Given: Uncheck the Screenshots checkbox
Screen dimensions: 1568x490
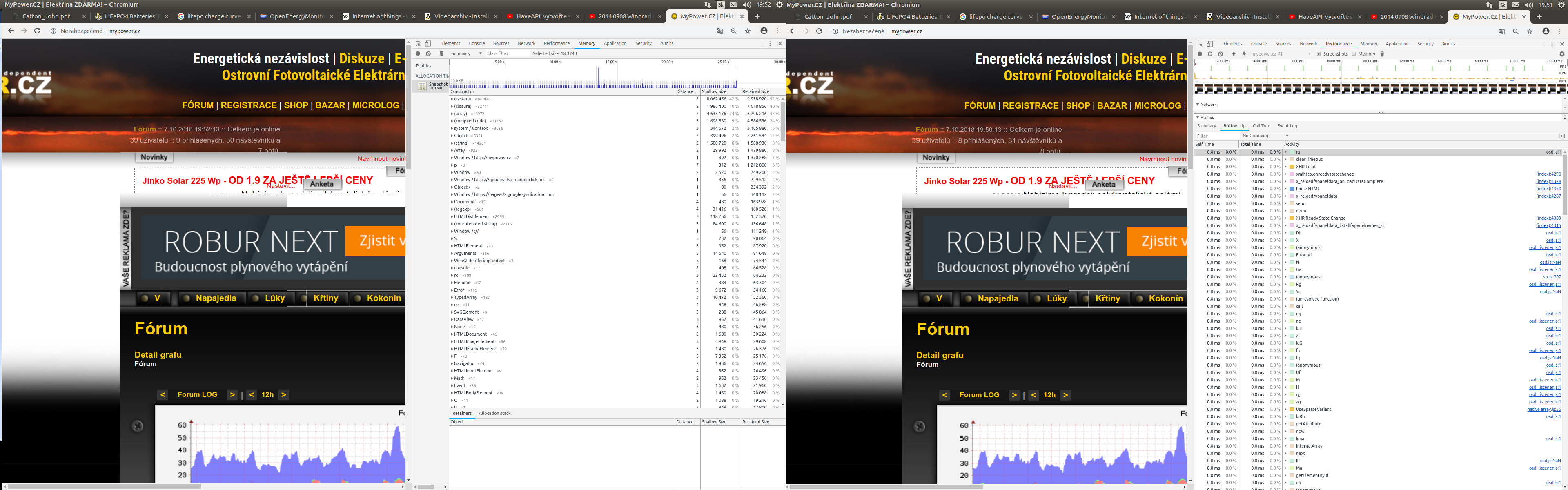Looking at the screenshot, I should pos(1319,54).
